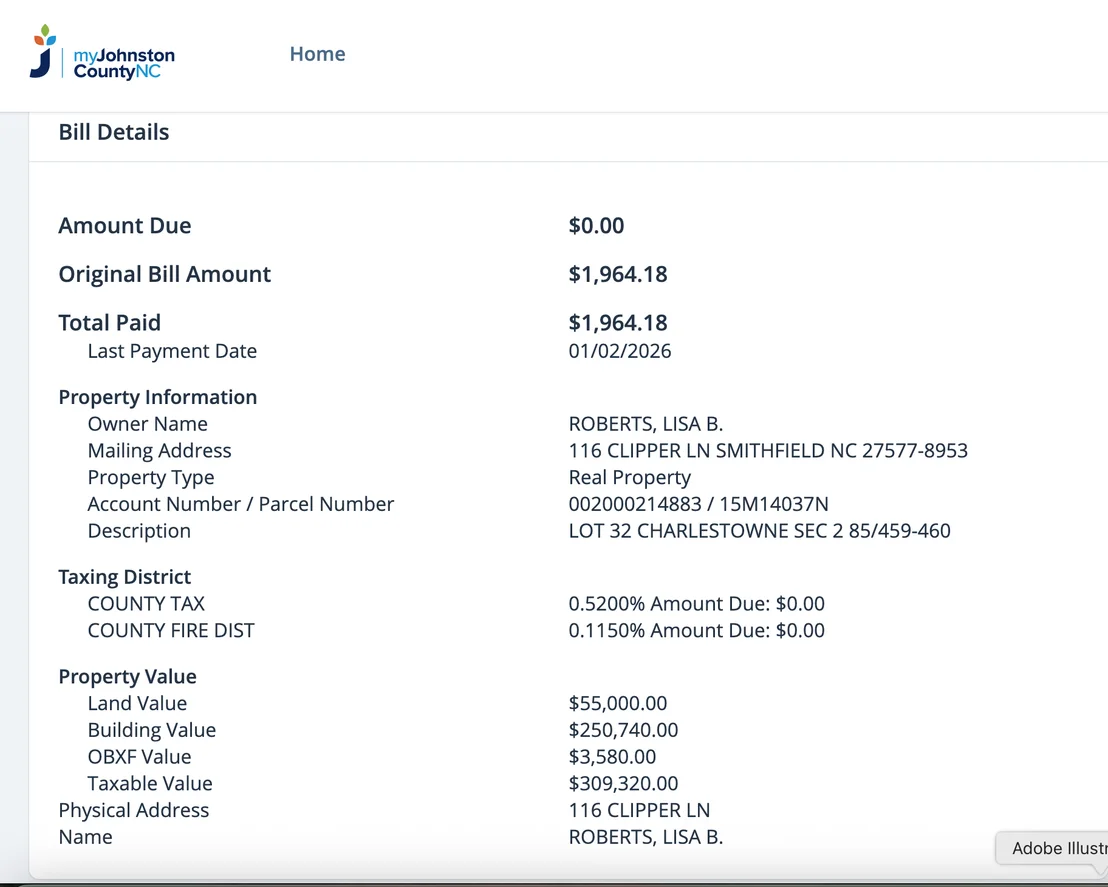Click the Original Bill Amount label
Image resolution: width=1108 pixels, height=887 pixels.
[165, 274]
